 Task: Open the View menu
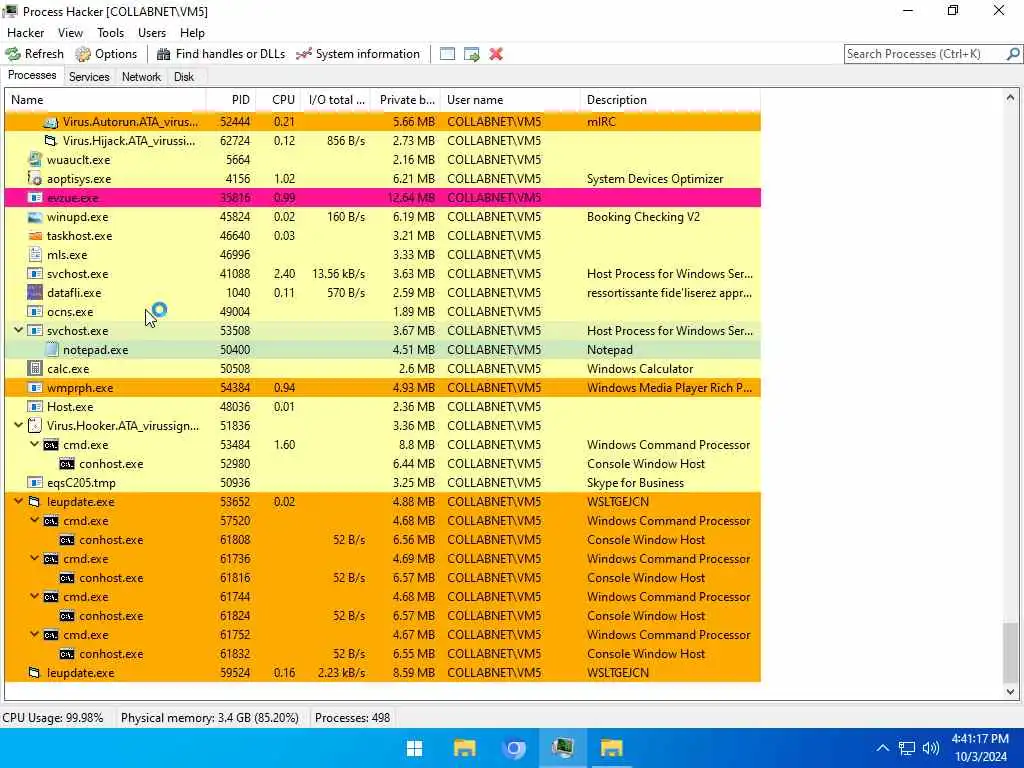(x=70, y=33)
